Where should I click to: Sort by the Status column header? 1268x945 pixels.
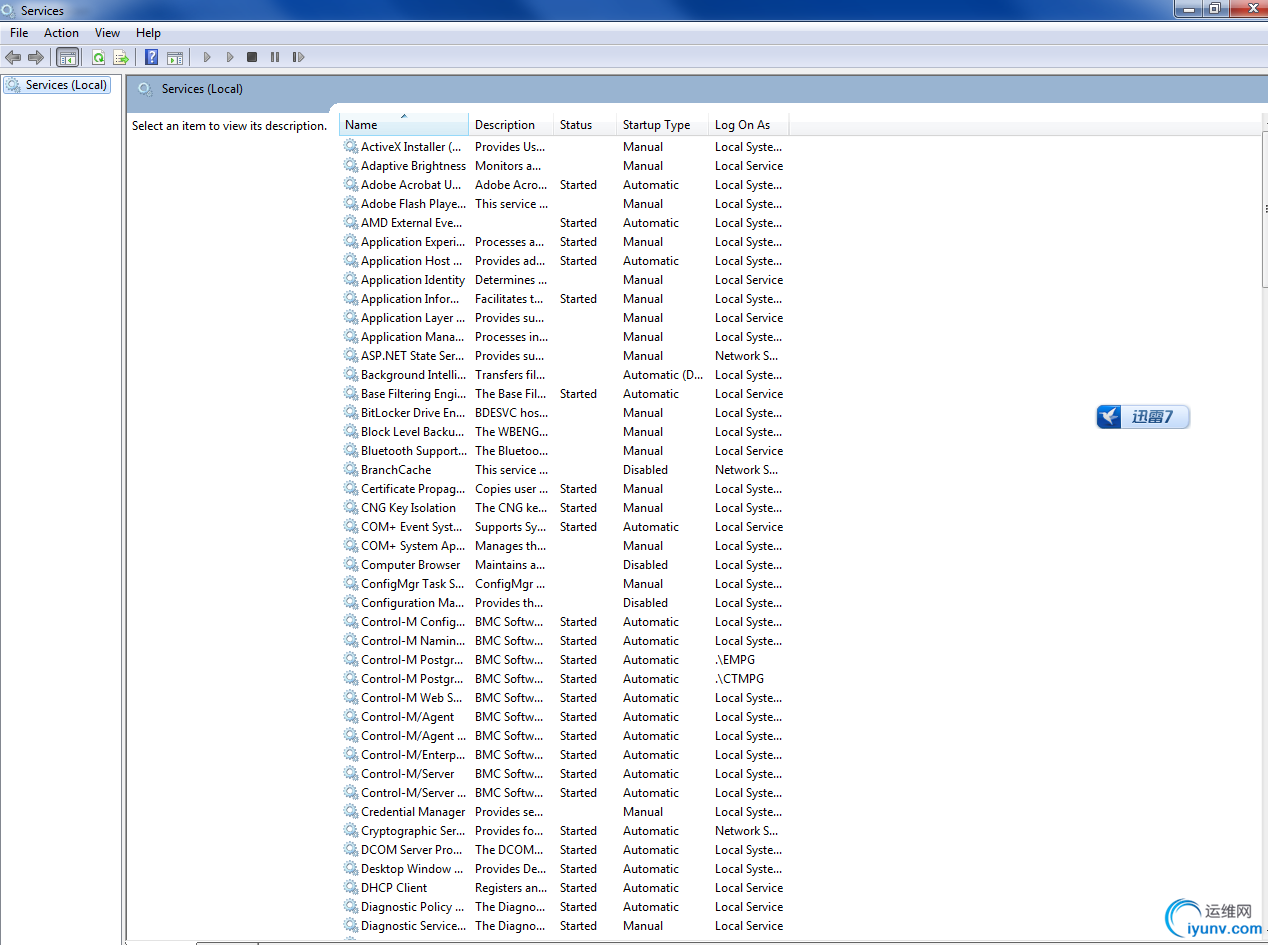pyautogui.click(x=585, y=125)
